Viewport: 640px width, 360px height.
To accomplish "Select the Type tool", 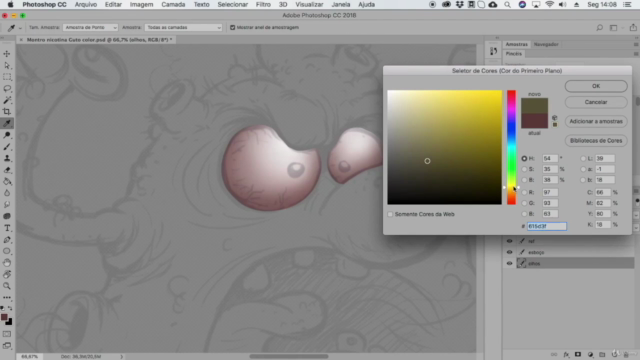I will coord(7,228).
